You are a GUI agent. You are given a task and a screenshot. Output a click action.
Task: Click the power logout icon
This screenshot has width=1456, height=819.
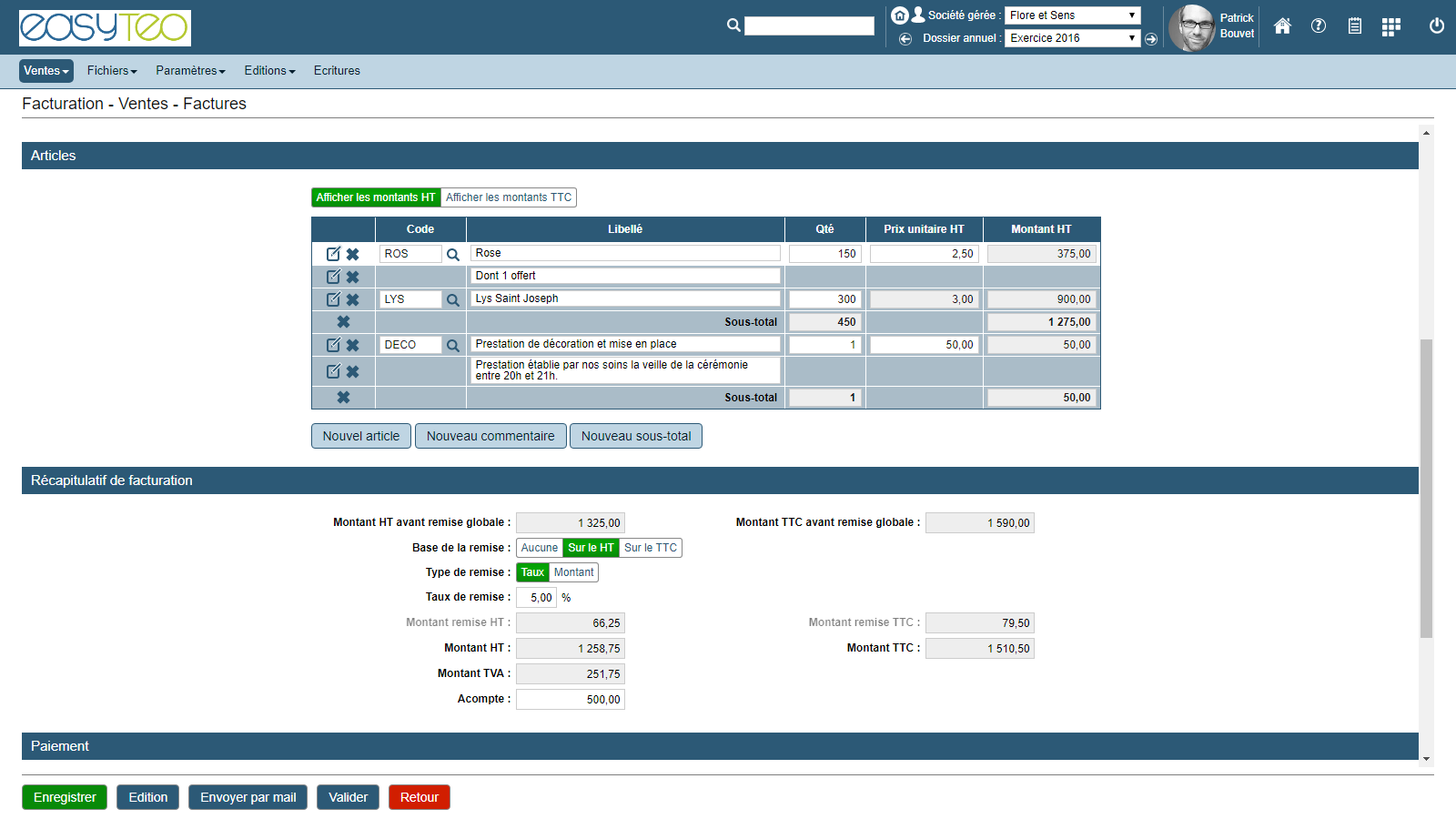click(1436, 26)
